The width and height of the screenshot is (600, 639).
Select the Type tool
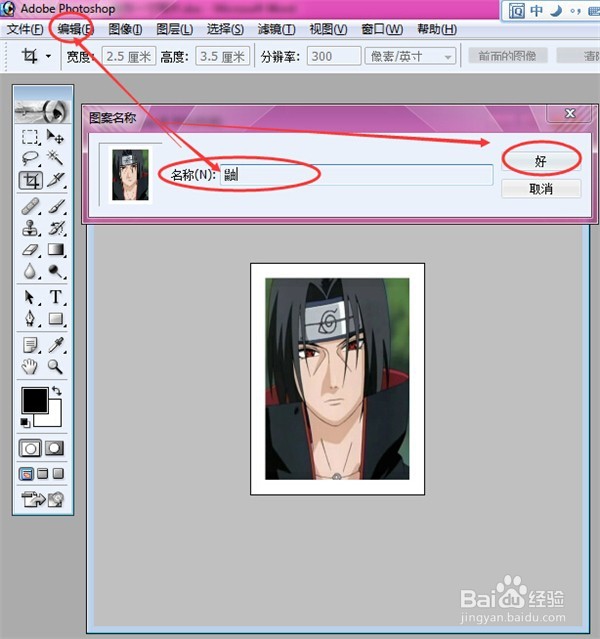[x=56, y=297]
